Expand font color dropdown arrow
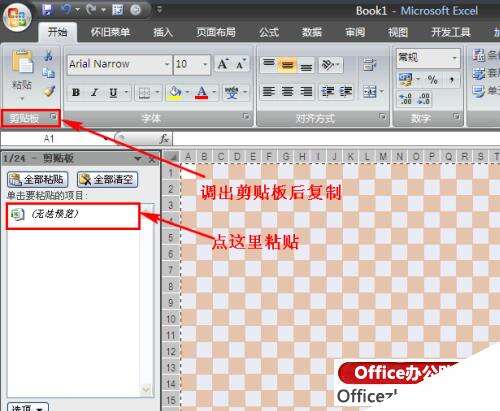 click(214, 92)
